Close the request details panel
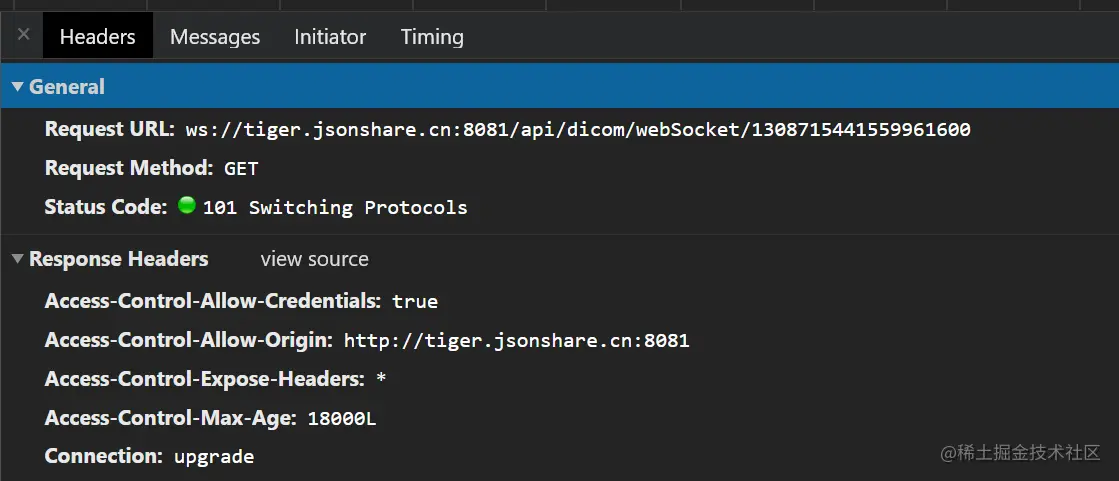The image size is (1119, 481). (x=24, y=35)
